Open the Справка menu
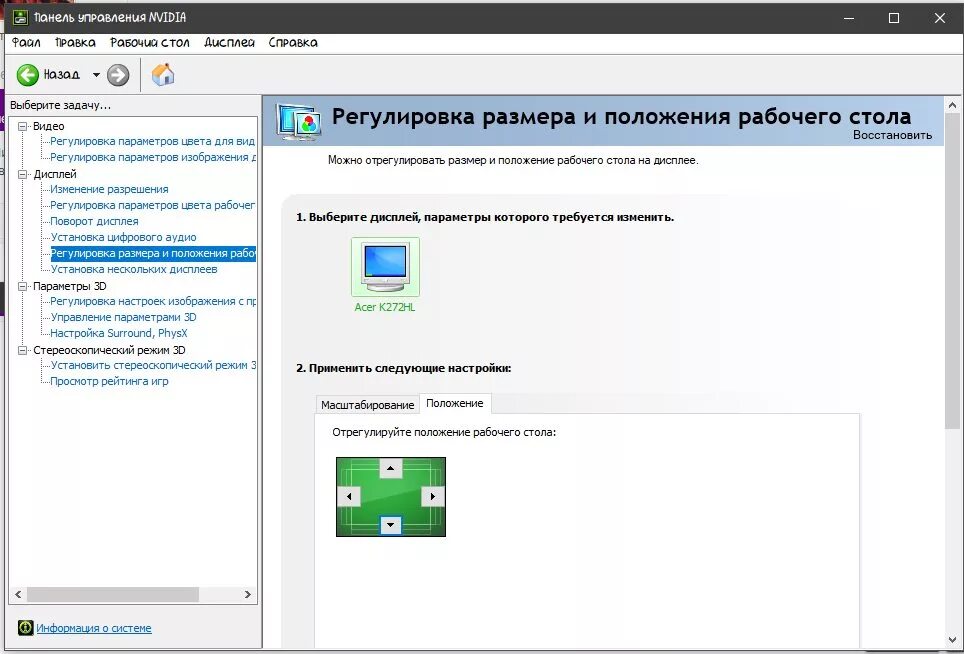 coord(293,42)
